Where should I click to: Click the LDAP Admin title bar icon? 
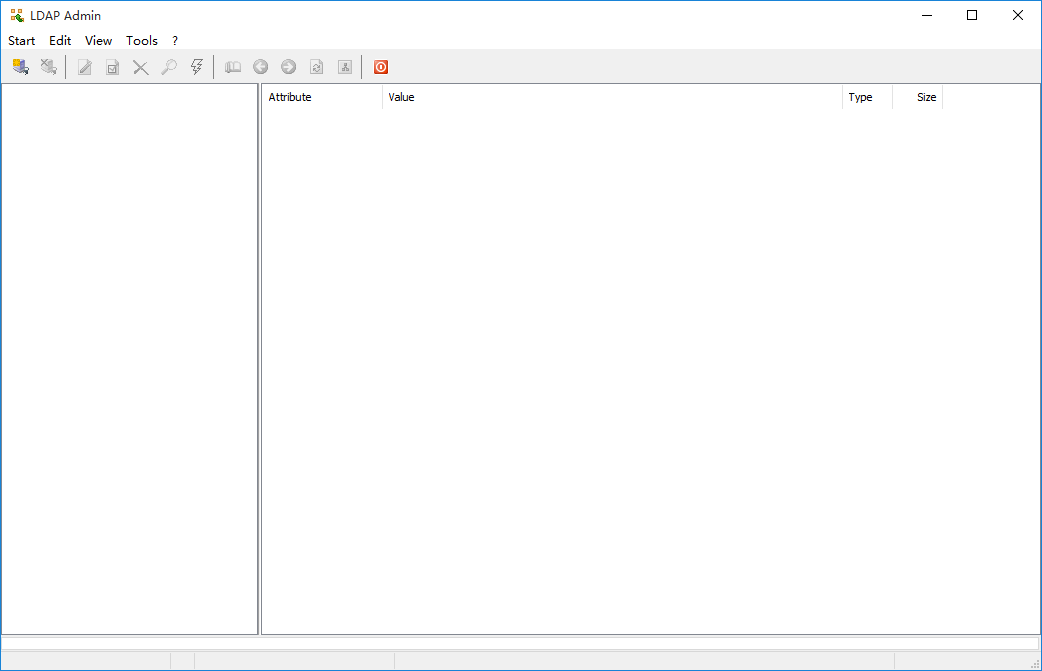[17, 15]
